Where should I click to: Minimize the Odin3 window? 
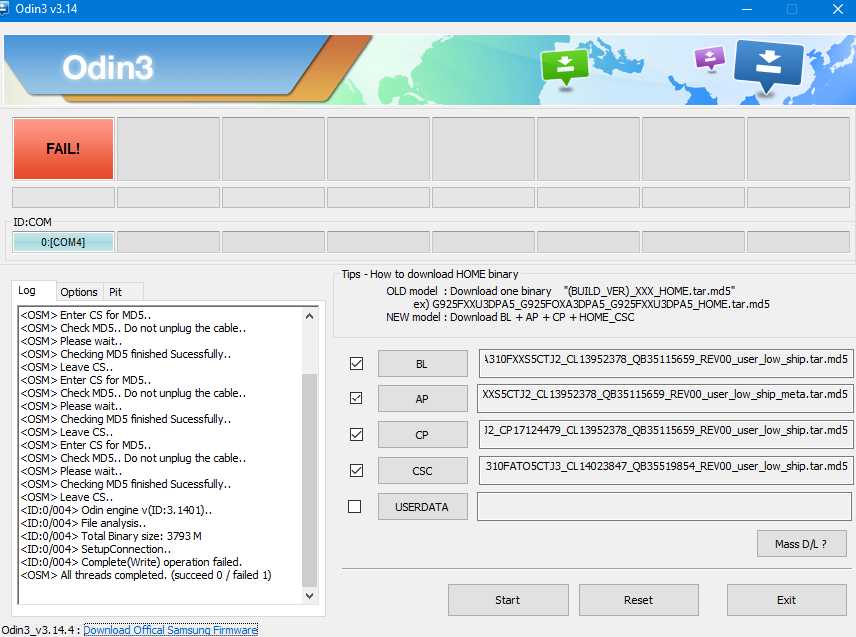(747, 9)
